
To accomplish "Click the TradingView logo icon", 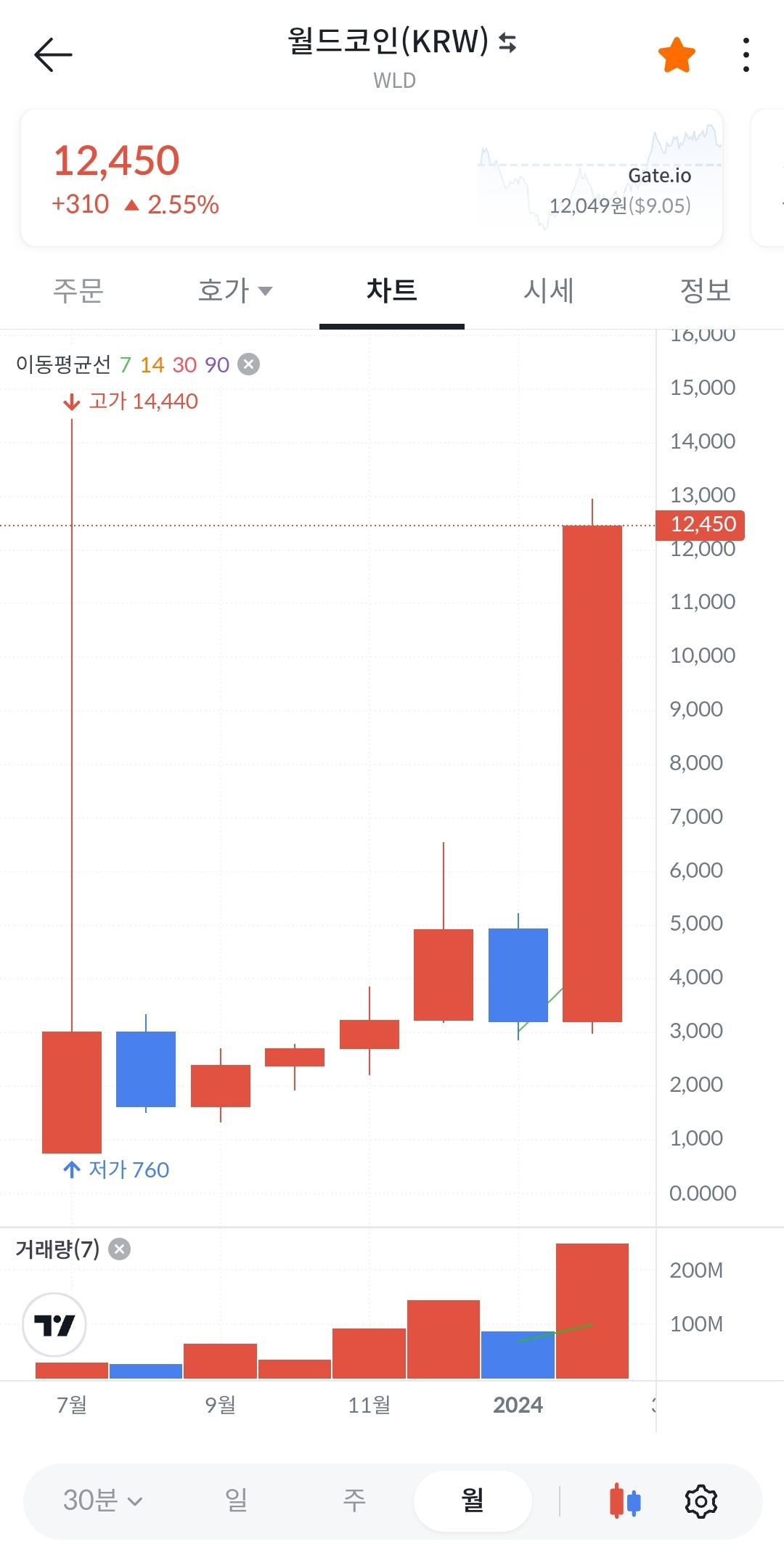I will (x=54, y=1325).
